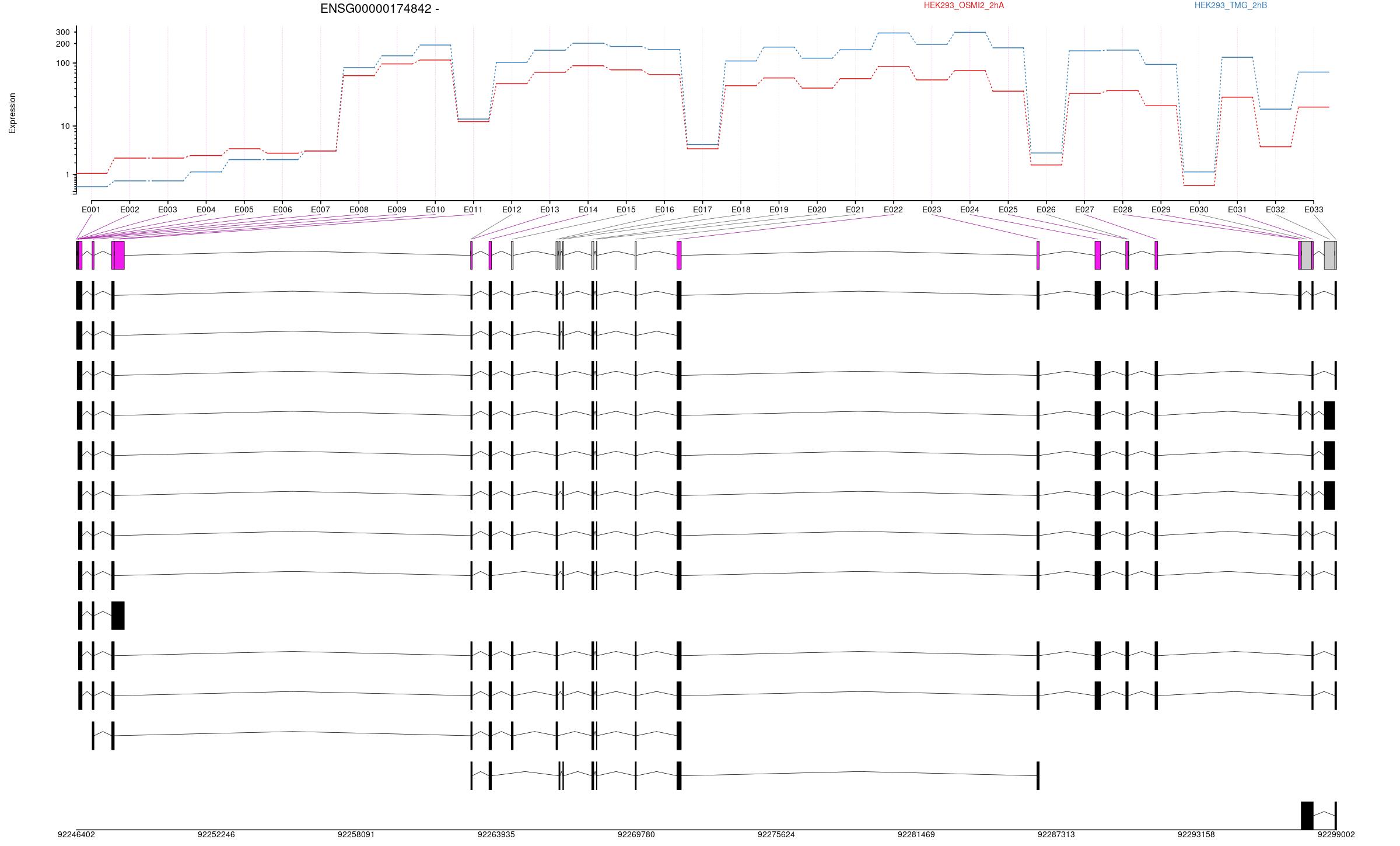Click the black exon block of the bottom two-exon transcript
Image resolution: width=1400 pixels, height=846 pixels.
click(x=1307, y=816)
